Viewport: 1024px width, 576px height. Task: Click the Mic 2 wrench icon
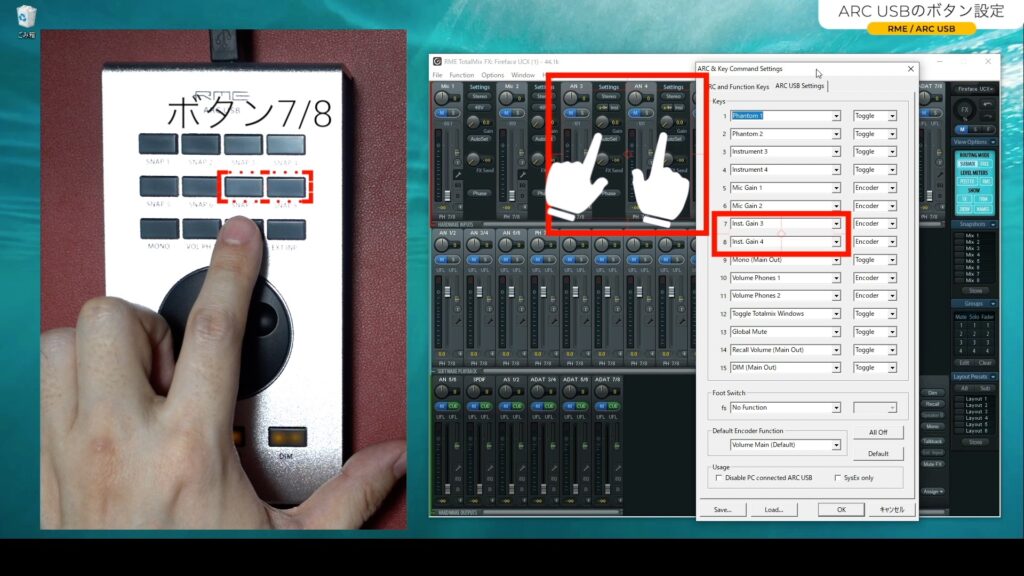522,175
